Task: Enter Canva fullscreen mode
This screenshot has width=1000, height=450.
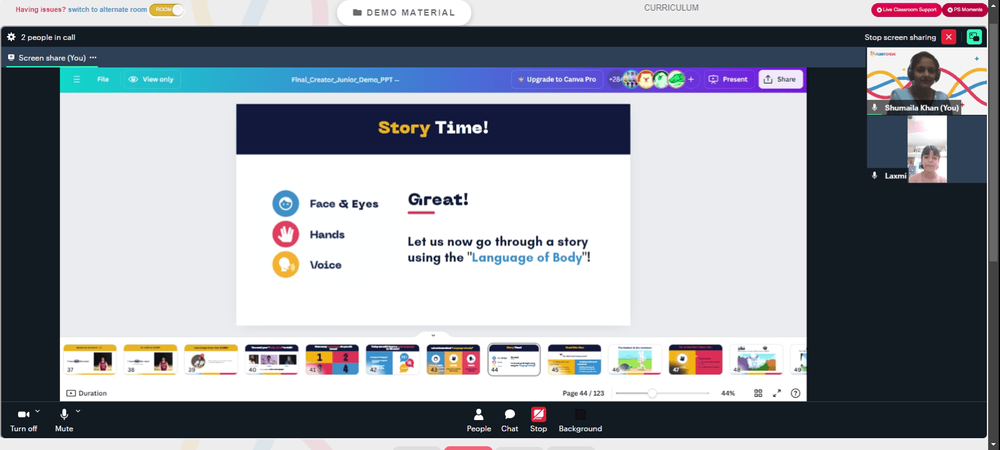Action: pos(777,393)
